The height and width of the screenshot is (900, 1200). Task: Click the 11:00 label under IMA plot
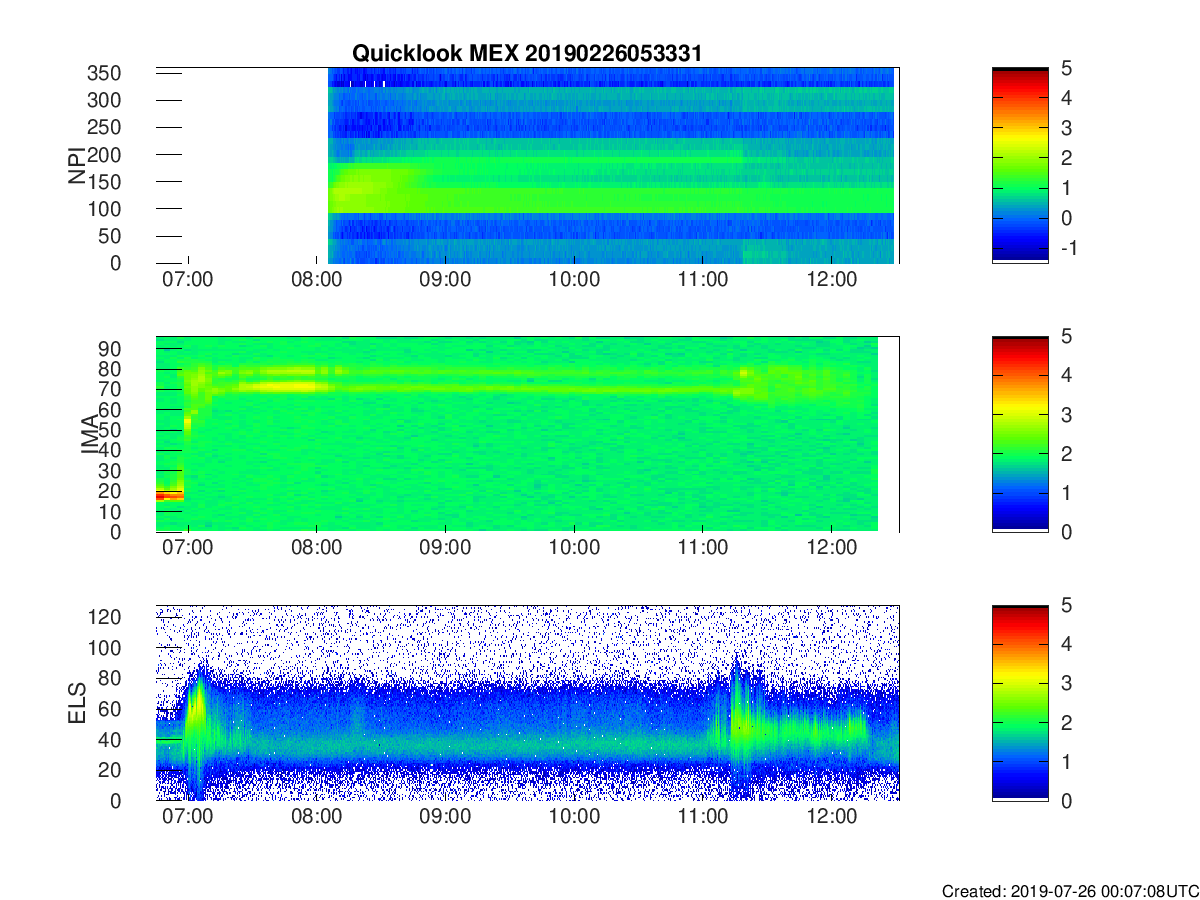(x=703, y=548)
